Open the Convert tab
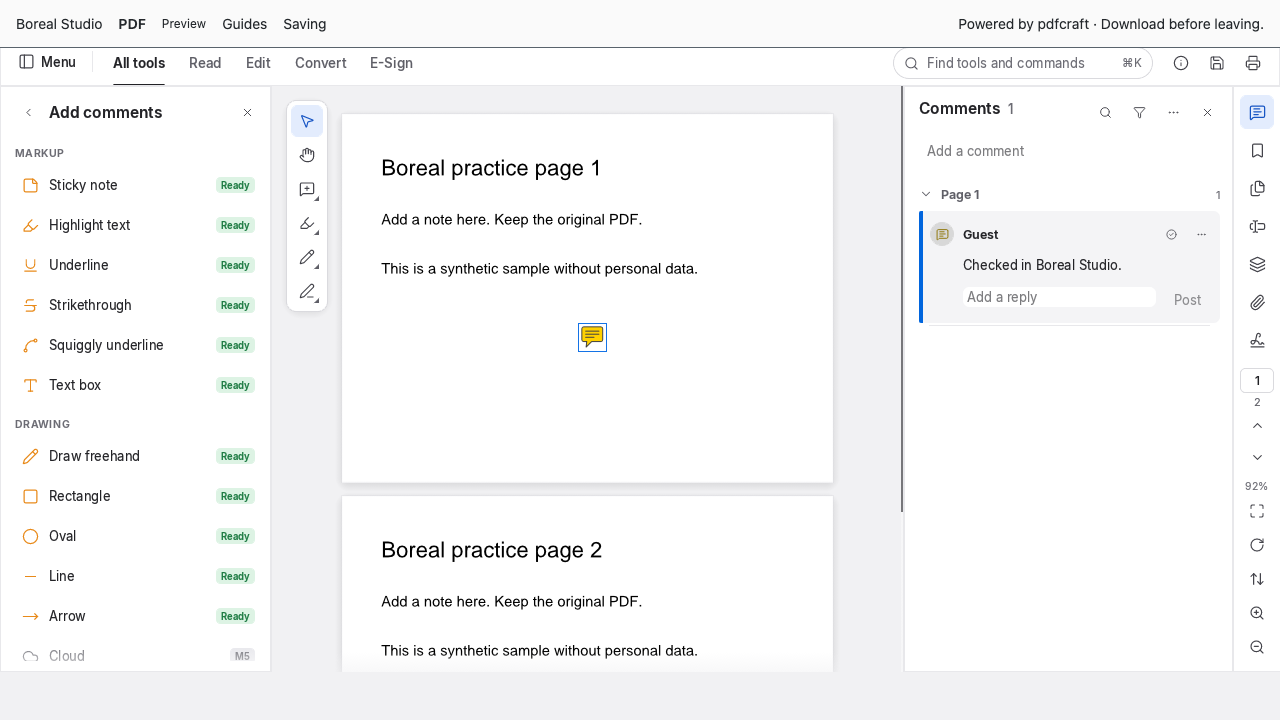 coord(321,63)
